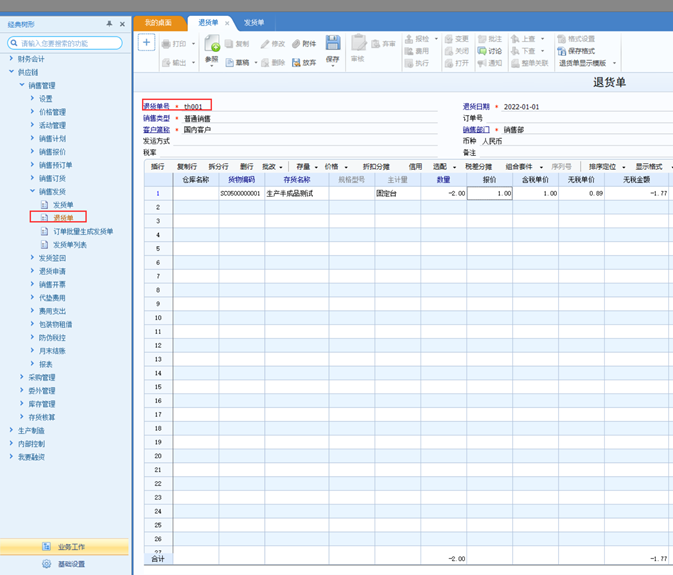
Task: Click the new document plus icon
Action: click(x=146, y=42)
